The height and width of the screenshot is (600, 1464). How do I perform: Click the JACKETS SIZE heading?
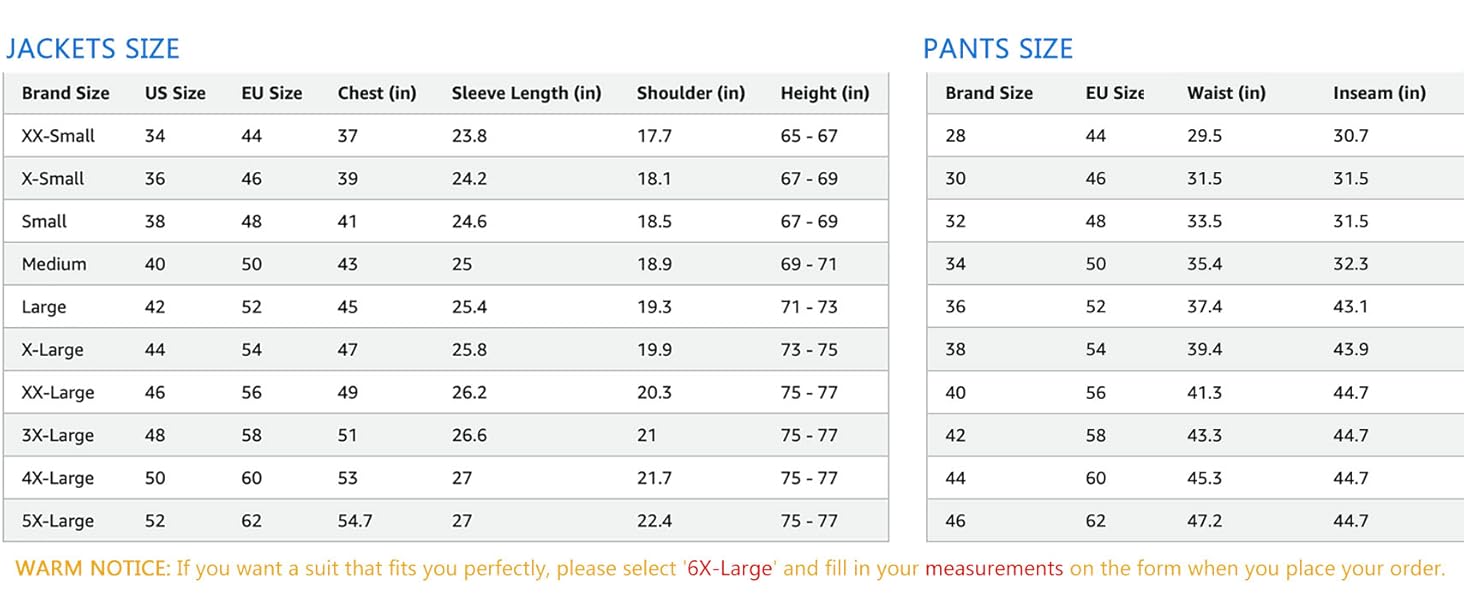(x=92, y=49)
